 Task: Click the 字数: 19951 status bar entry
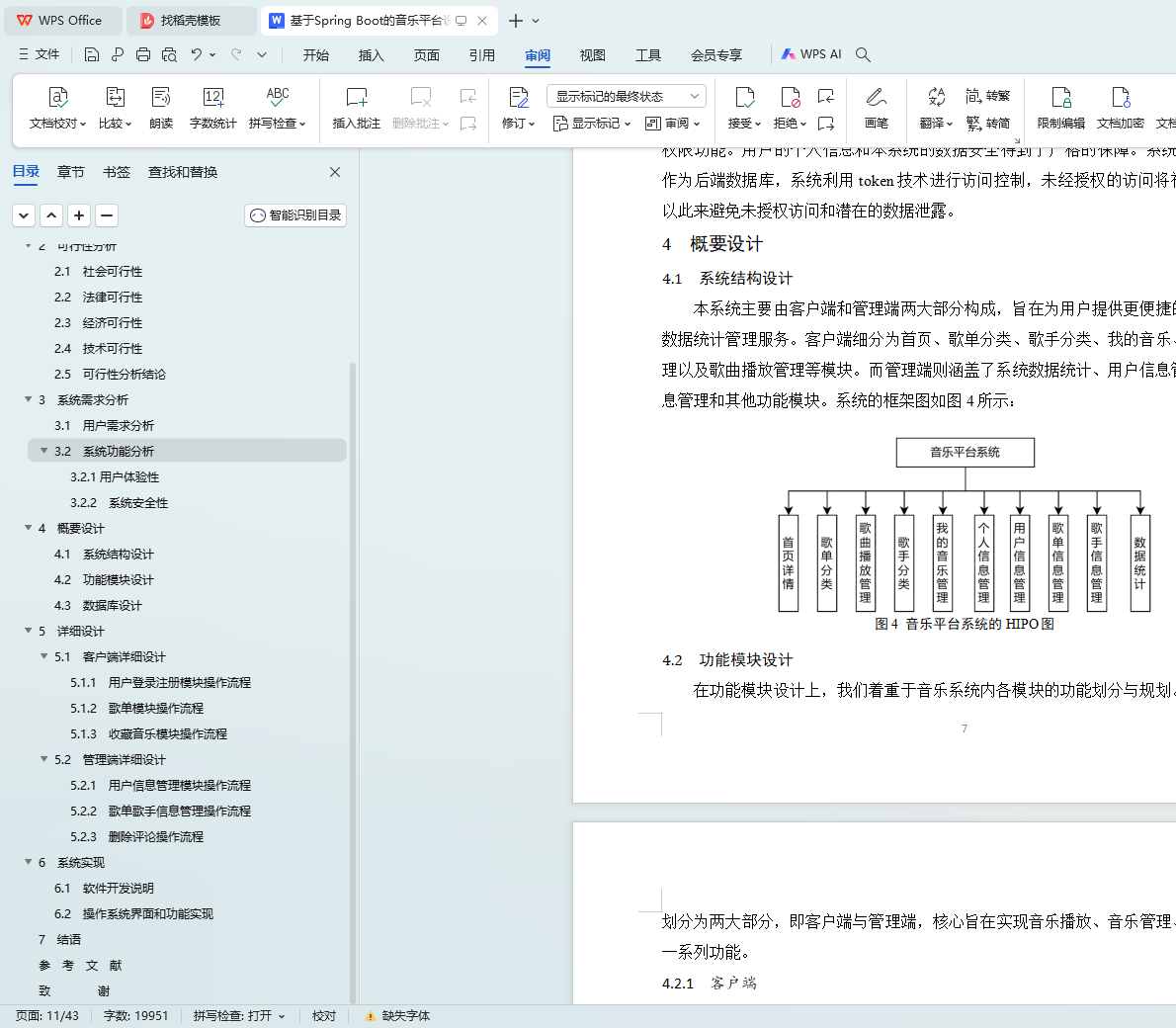point(135,1016)
